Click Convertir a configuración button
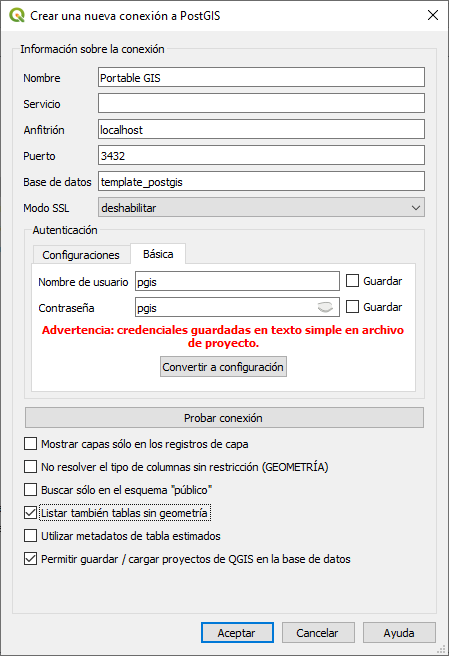Screen dimensions: 449x656 [x=223, y=366]
